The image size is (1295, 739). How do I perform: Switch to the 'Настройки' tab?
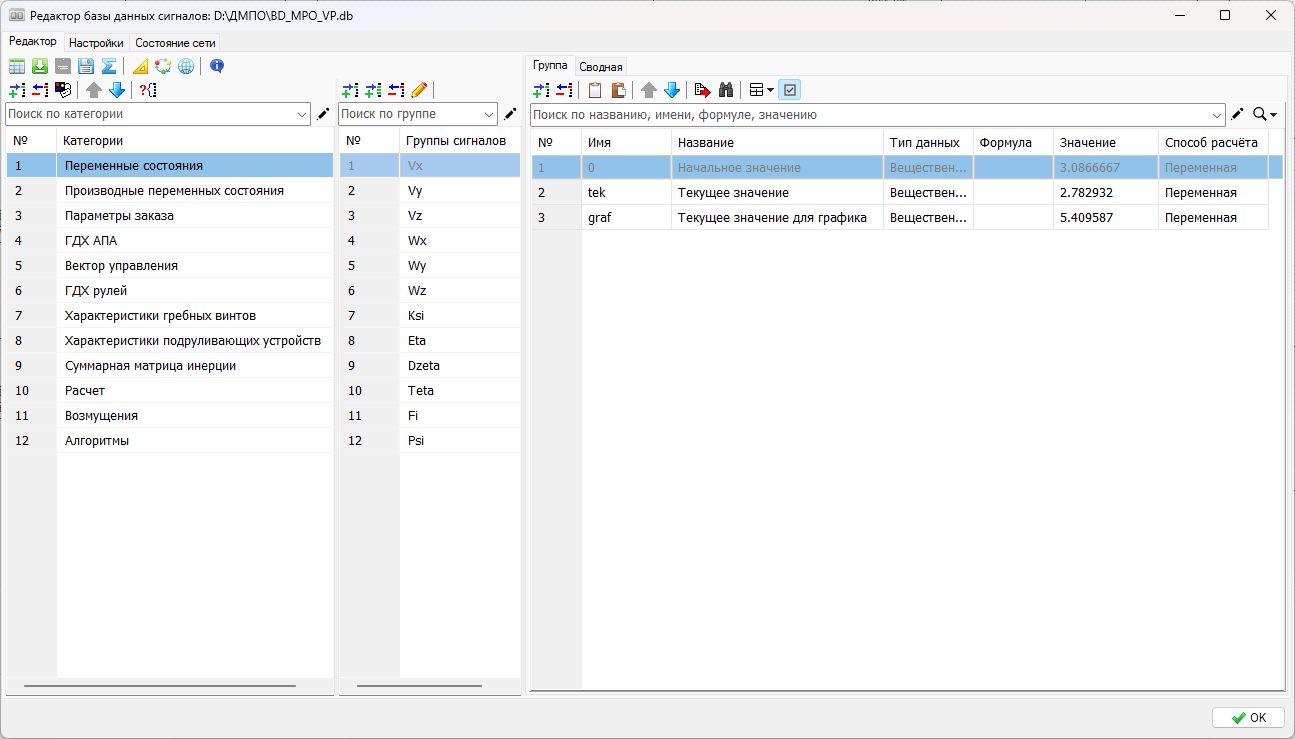point(96,43)
